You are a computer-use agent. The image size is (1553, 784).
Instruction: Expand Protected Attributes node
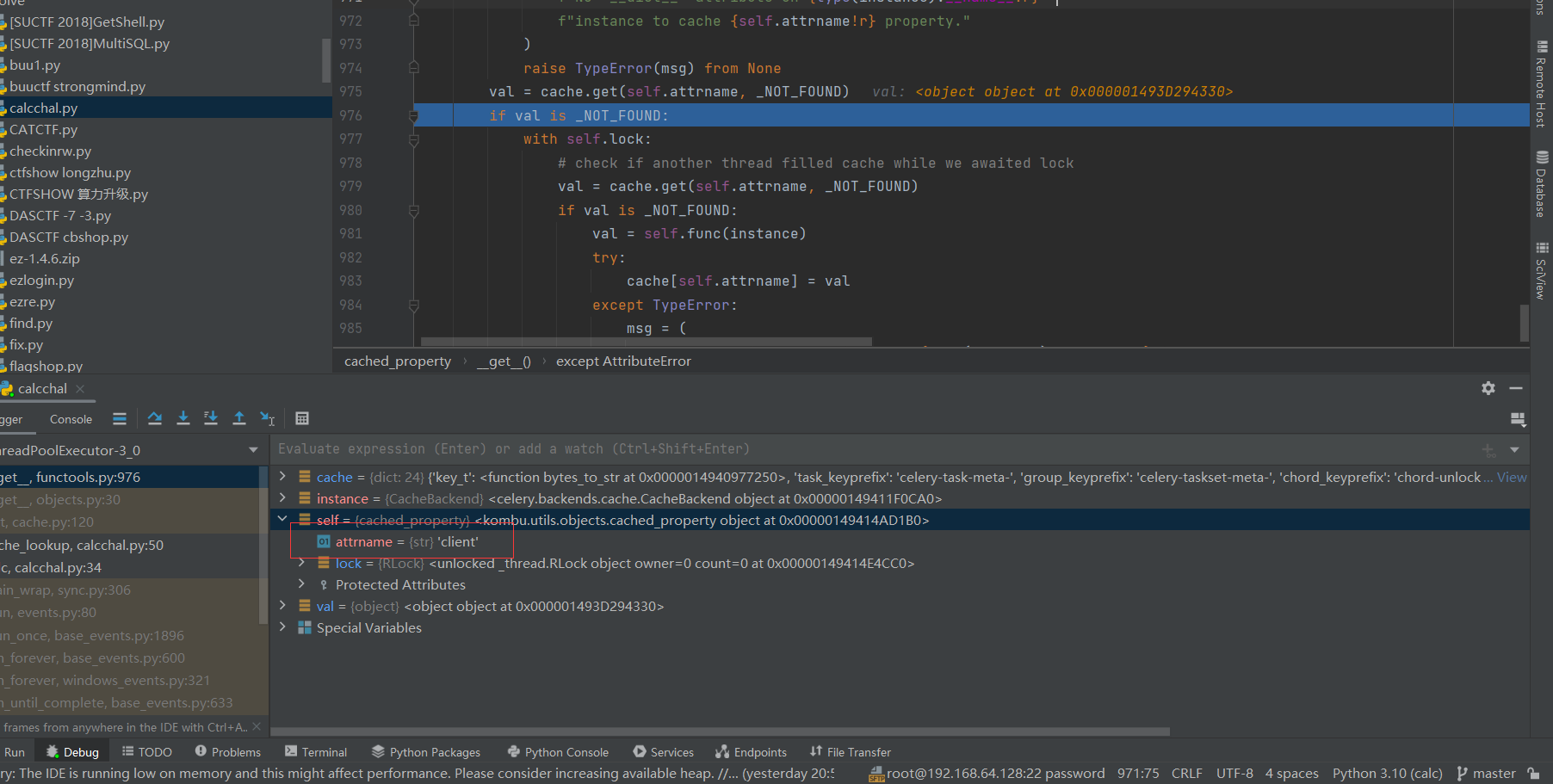(301, 583)
